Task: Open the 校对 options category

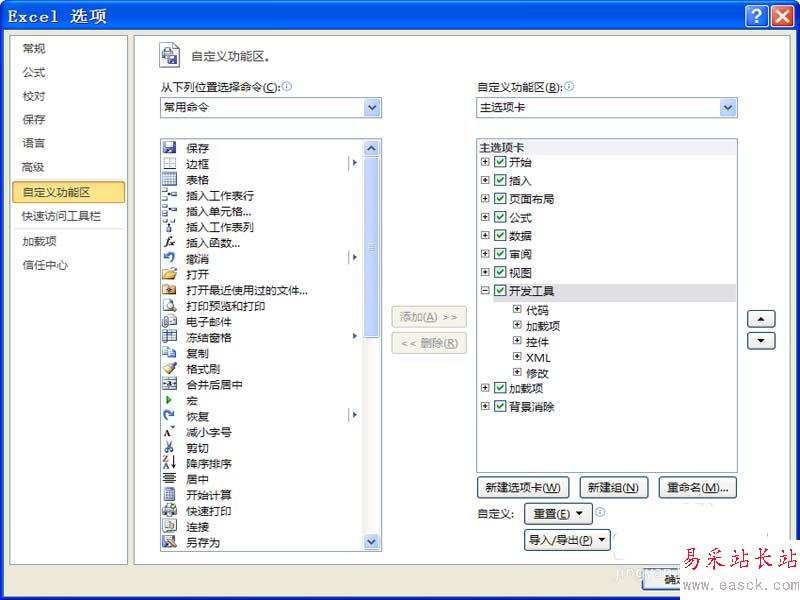Action: point(34,96)
